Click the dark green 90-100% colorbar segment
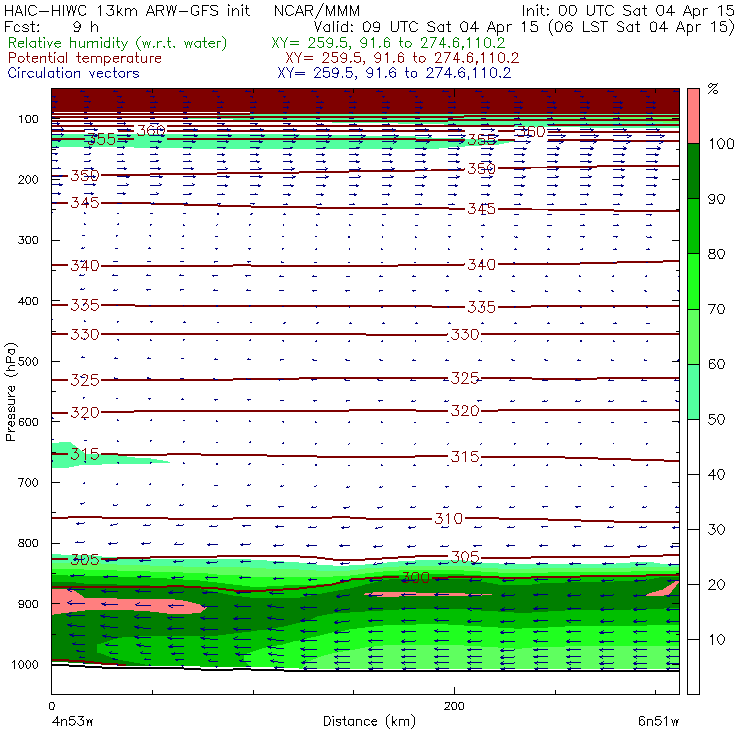740x740 pixels. (x=693, y=171)
